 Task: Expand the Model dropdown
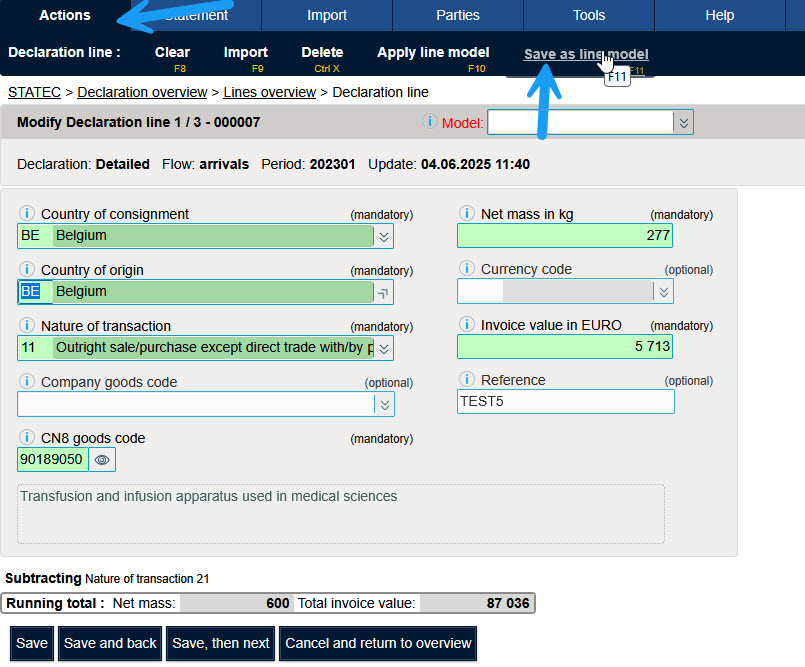click(683, 123)
